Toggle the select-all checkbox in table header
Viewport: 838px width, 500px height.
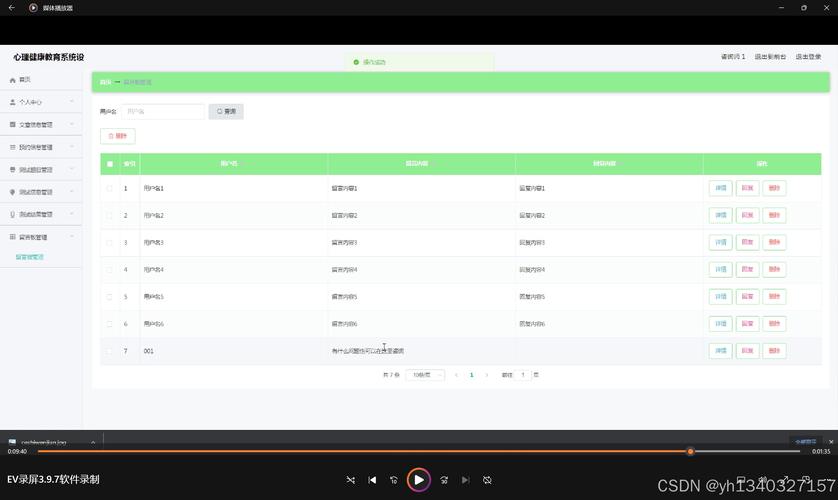coord(110,163)
